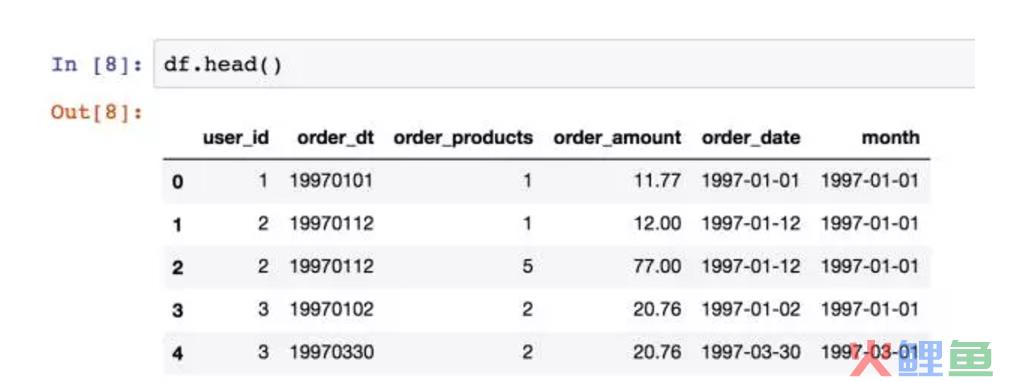Click the order_dt column header
1017x382 pixels.
(335, 138)
